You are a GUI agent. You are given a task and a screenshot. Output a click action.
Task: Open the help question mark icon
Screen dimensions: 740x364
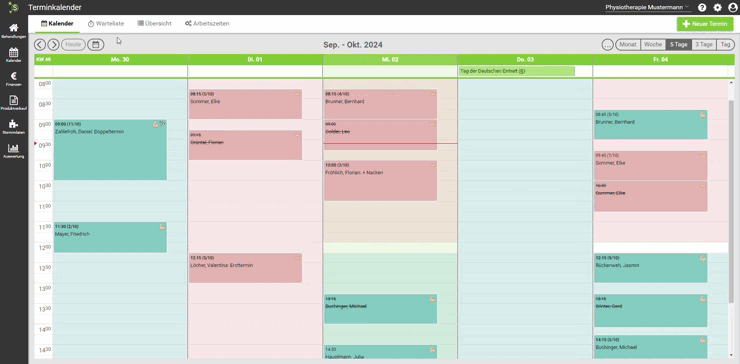tap(702, 8)
